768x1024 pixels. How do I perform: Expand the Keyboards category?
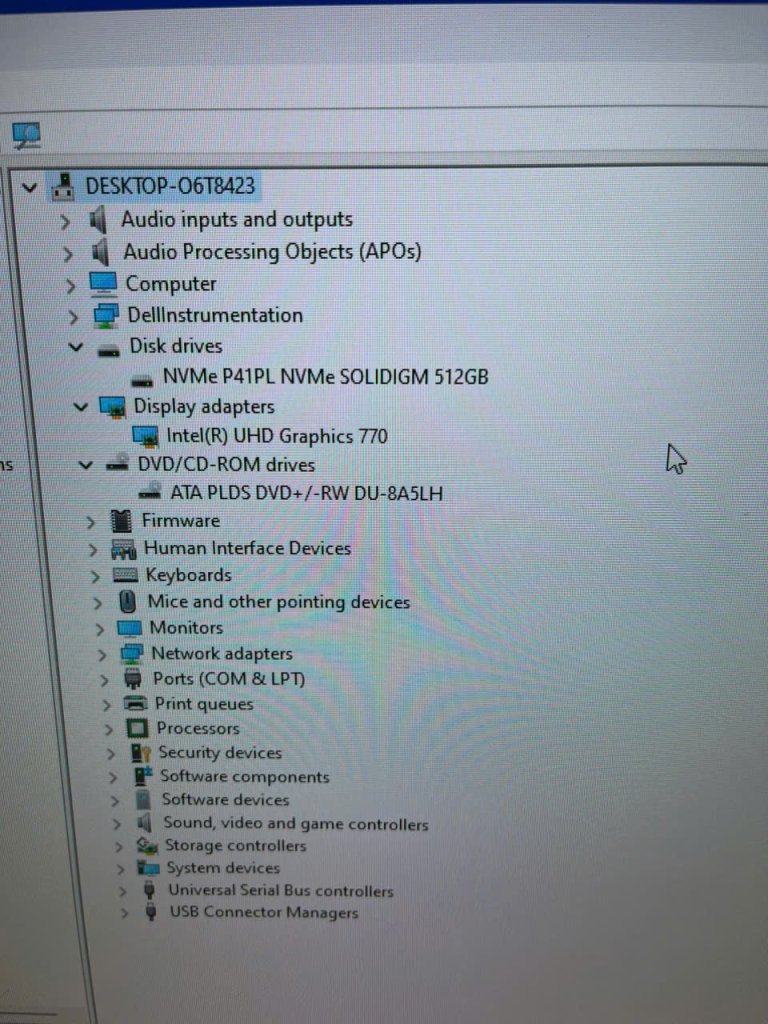(x=95, y=576)
